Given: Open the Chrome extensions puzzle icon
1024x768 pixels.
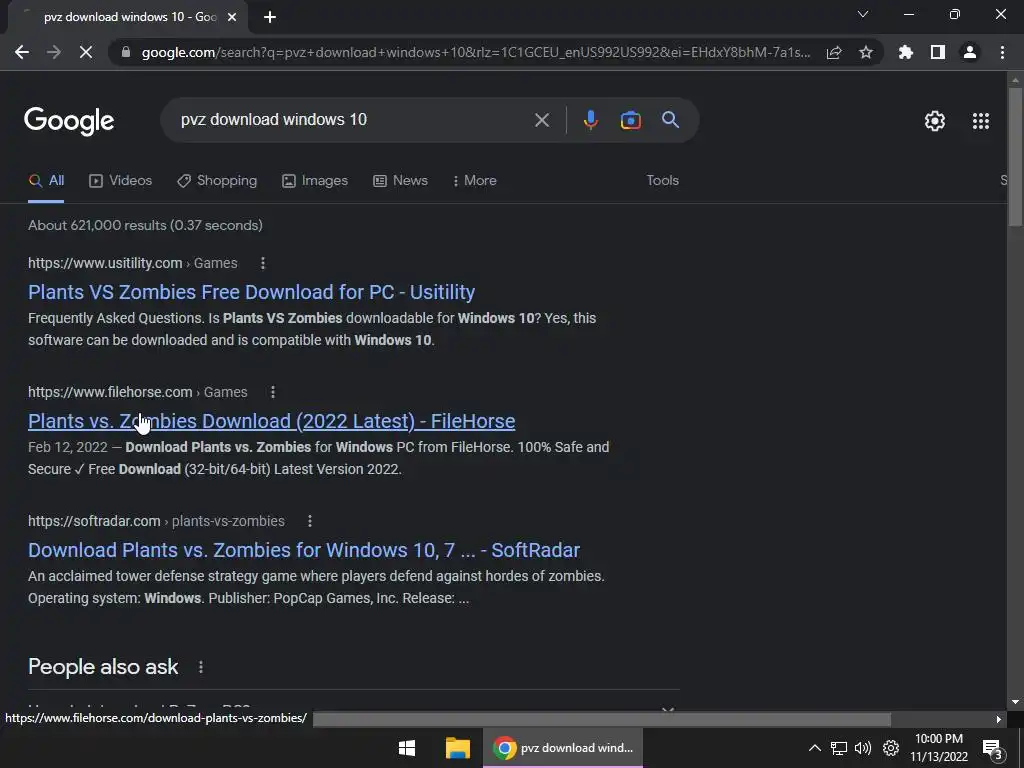Looking at the screenshot, I should (906, 52).
